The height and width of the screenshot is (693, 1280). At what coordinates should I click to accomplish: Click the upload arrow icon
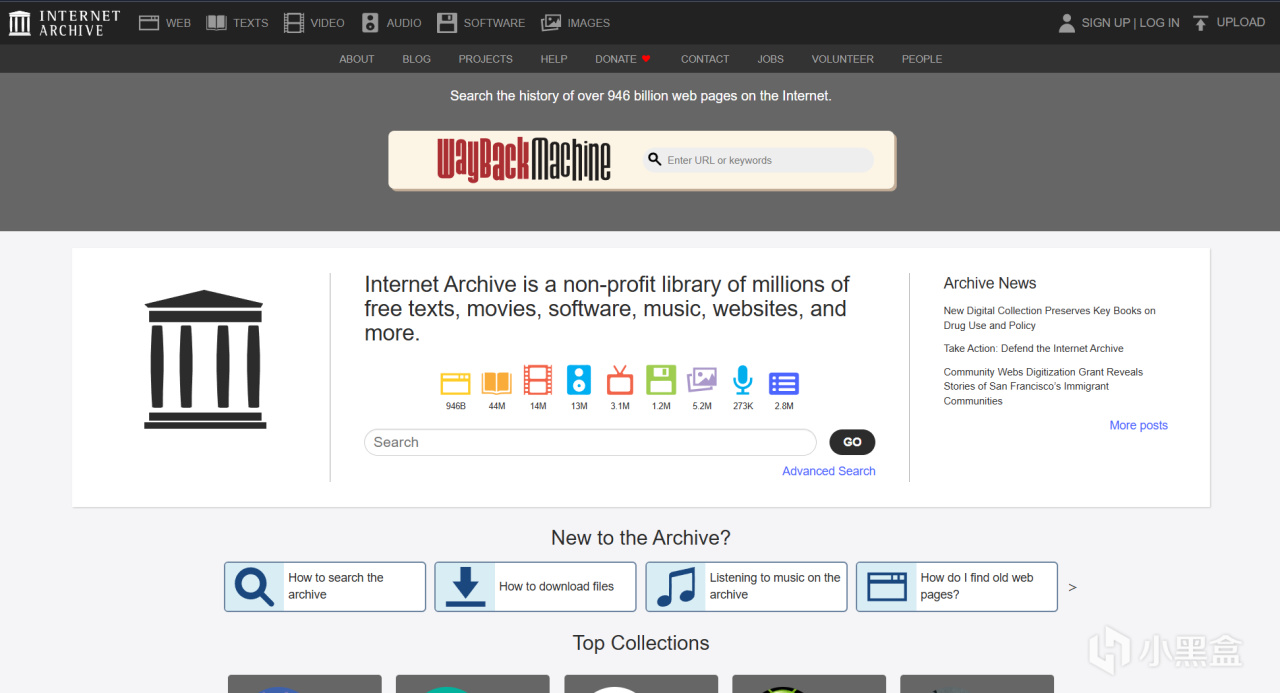(1201, 22)
